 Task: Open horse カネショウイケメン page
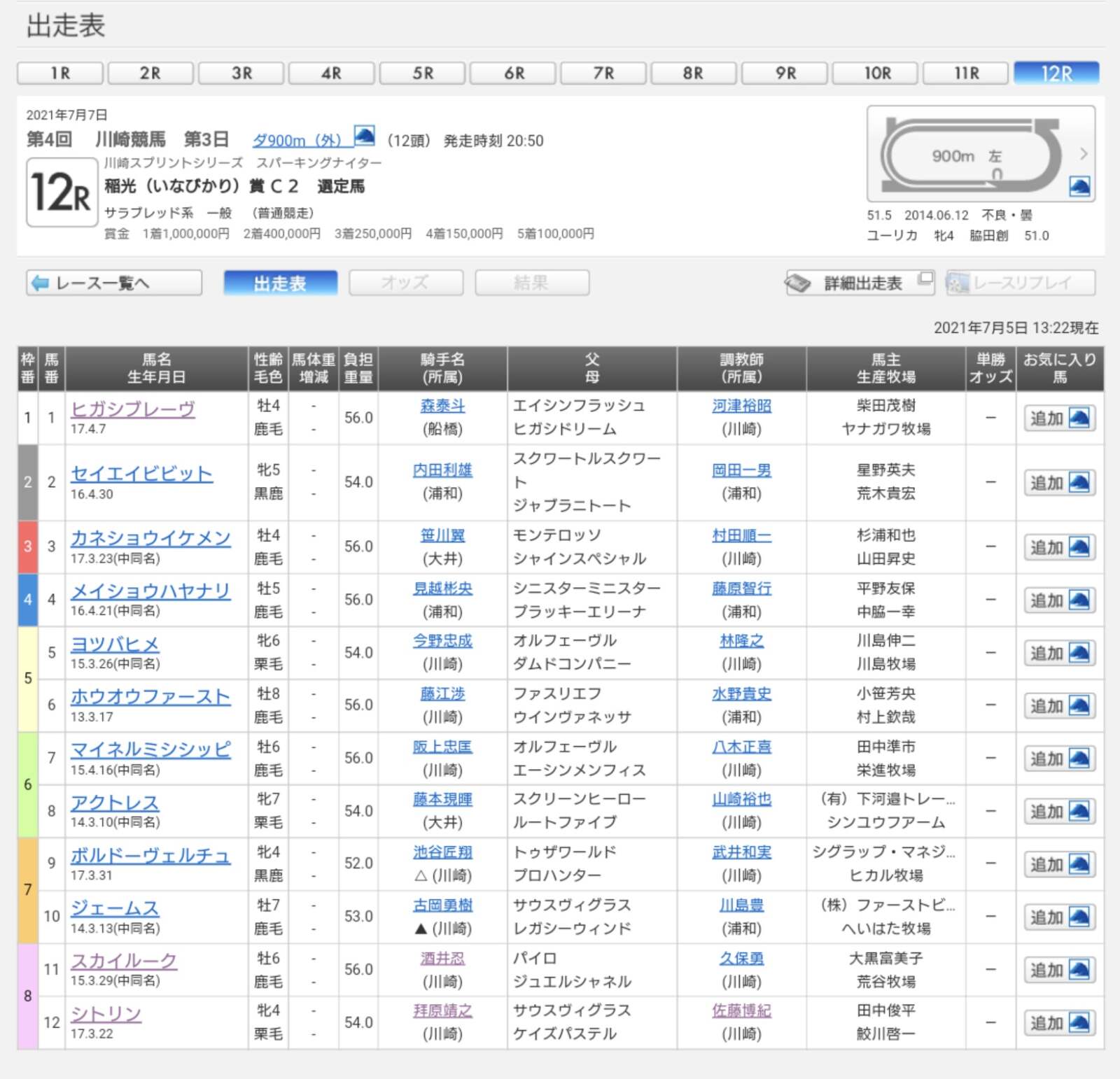[150, 538]
